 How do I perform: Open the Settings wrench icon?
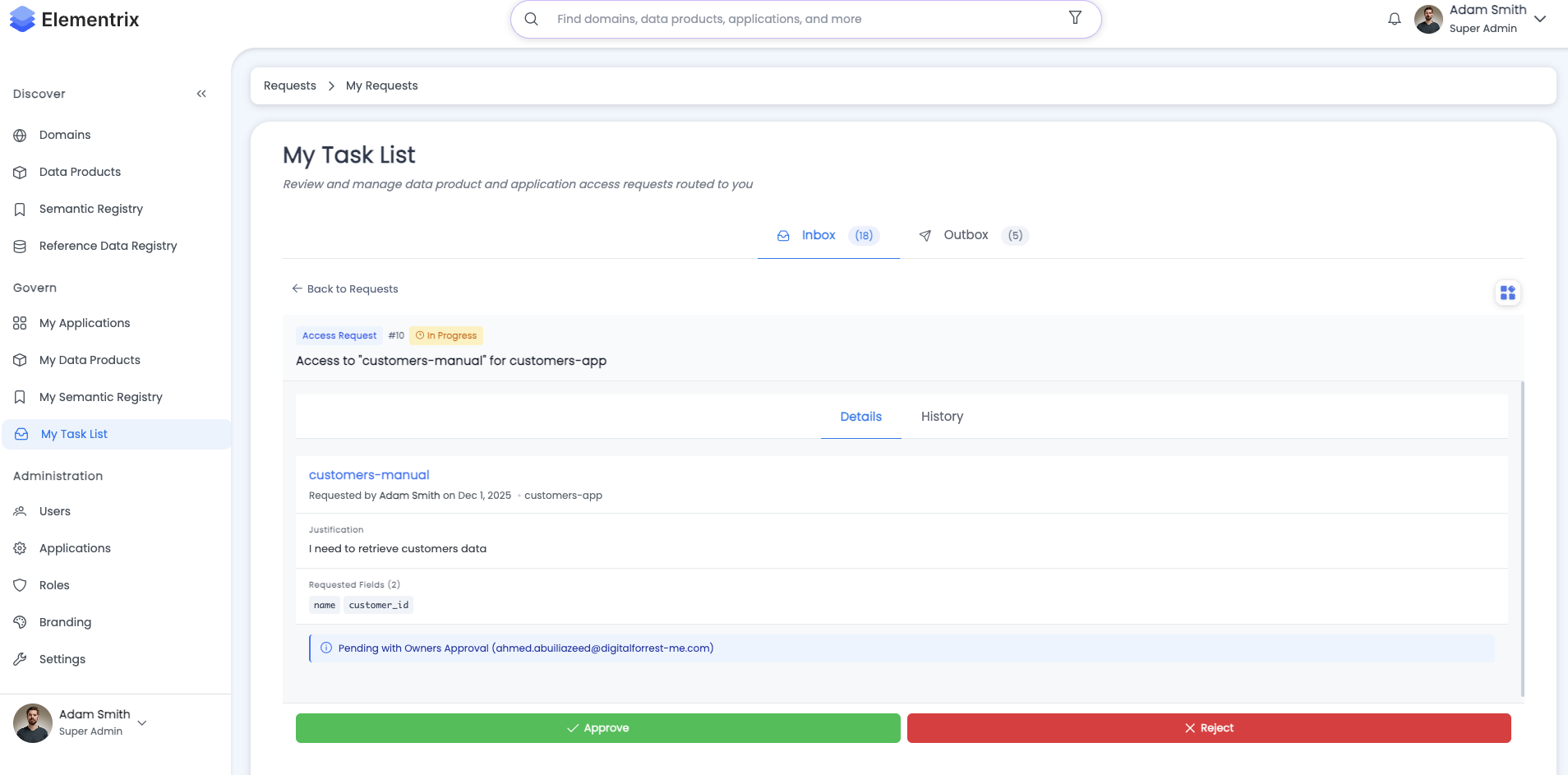click(20, 659)
